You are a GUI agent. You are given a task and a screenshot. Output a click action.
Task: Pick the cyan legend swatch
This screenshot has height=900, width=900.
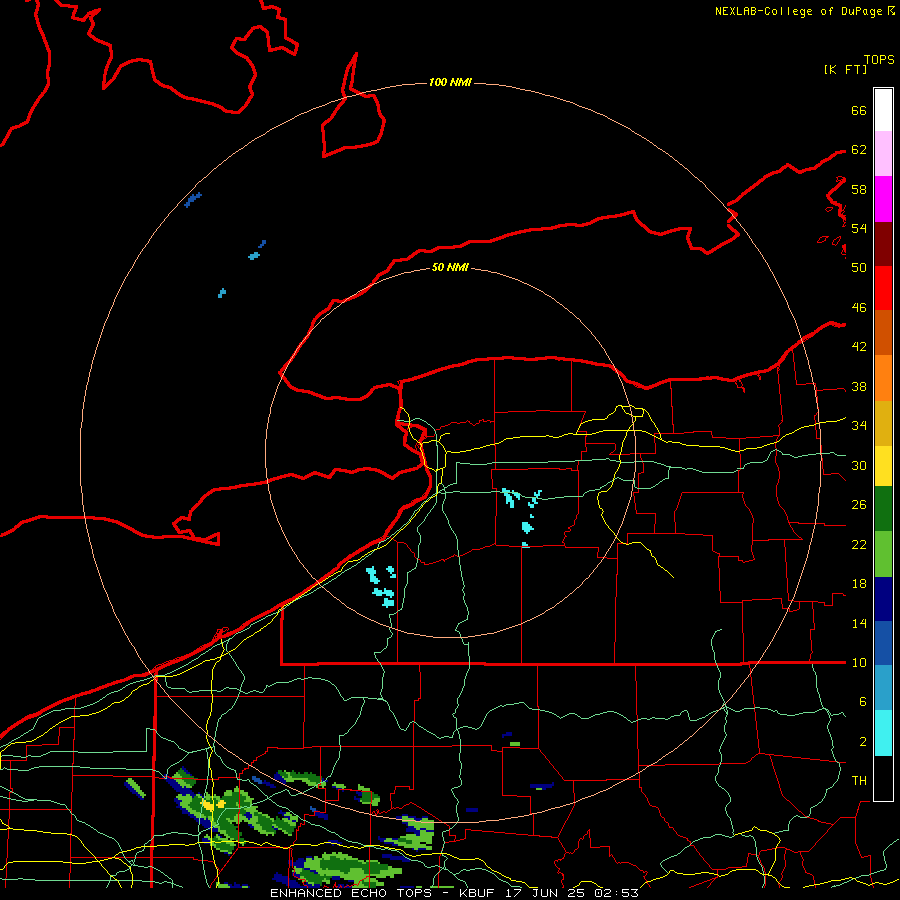coord(883,733)
